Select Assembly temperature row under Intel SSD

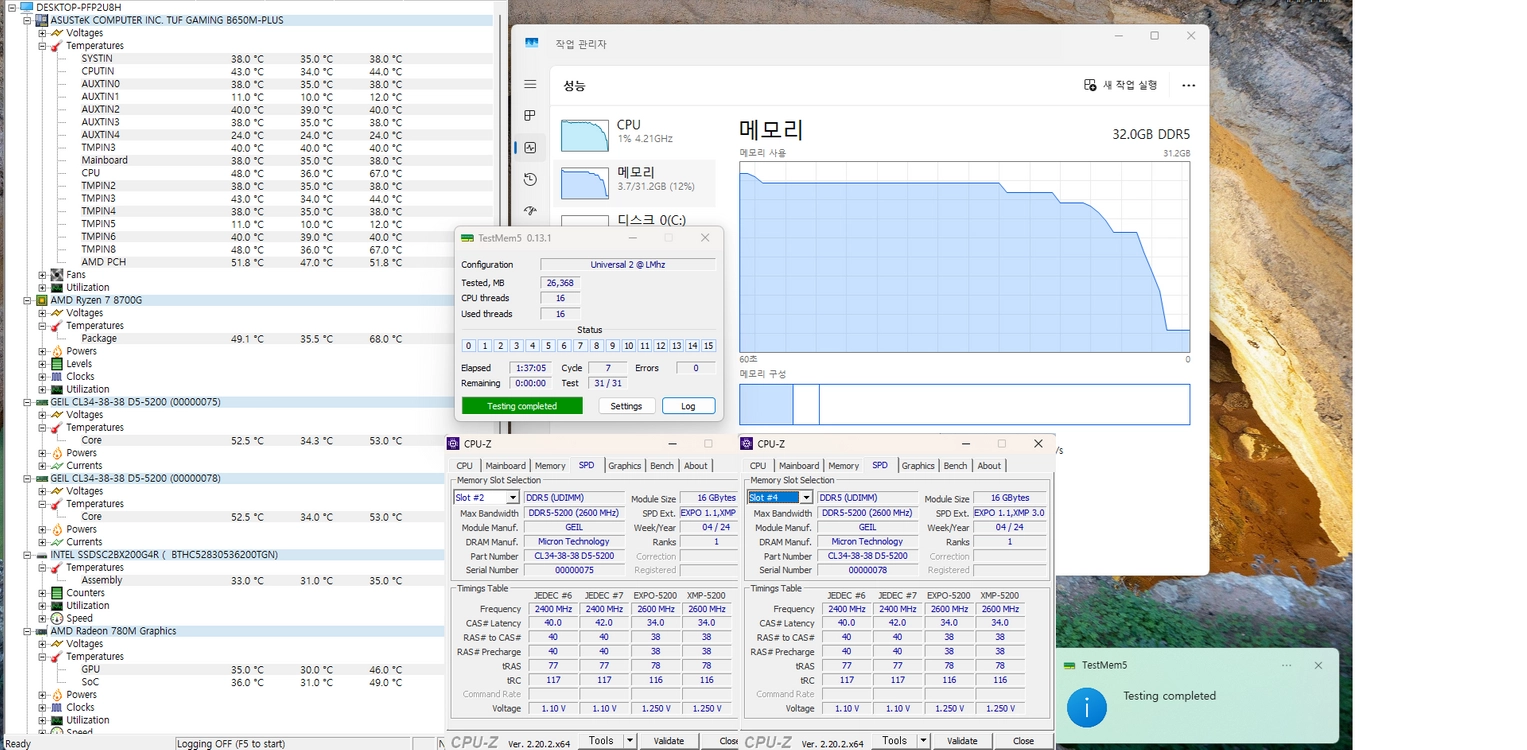[x=250, y=580]
